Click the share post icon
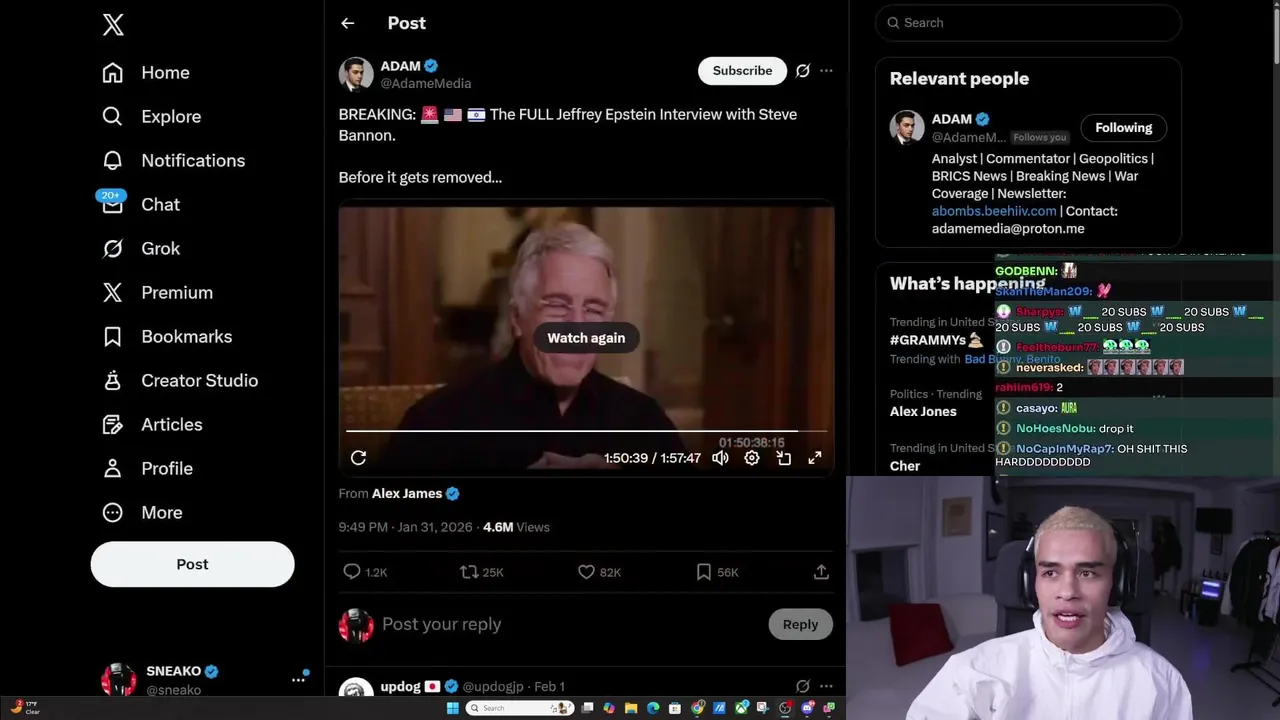This screenshot has height=720, width=1280. [x=821, y=572]
